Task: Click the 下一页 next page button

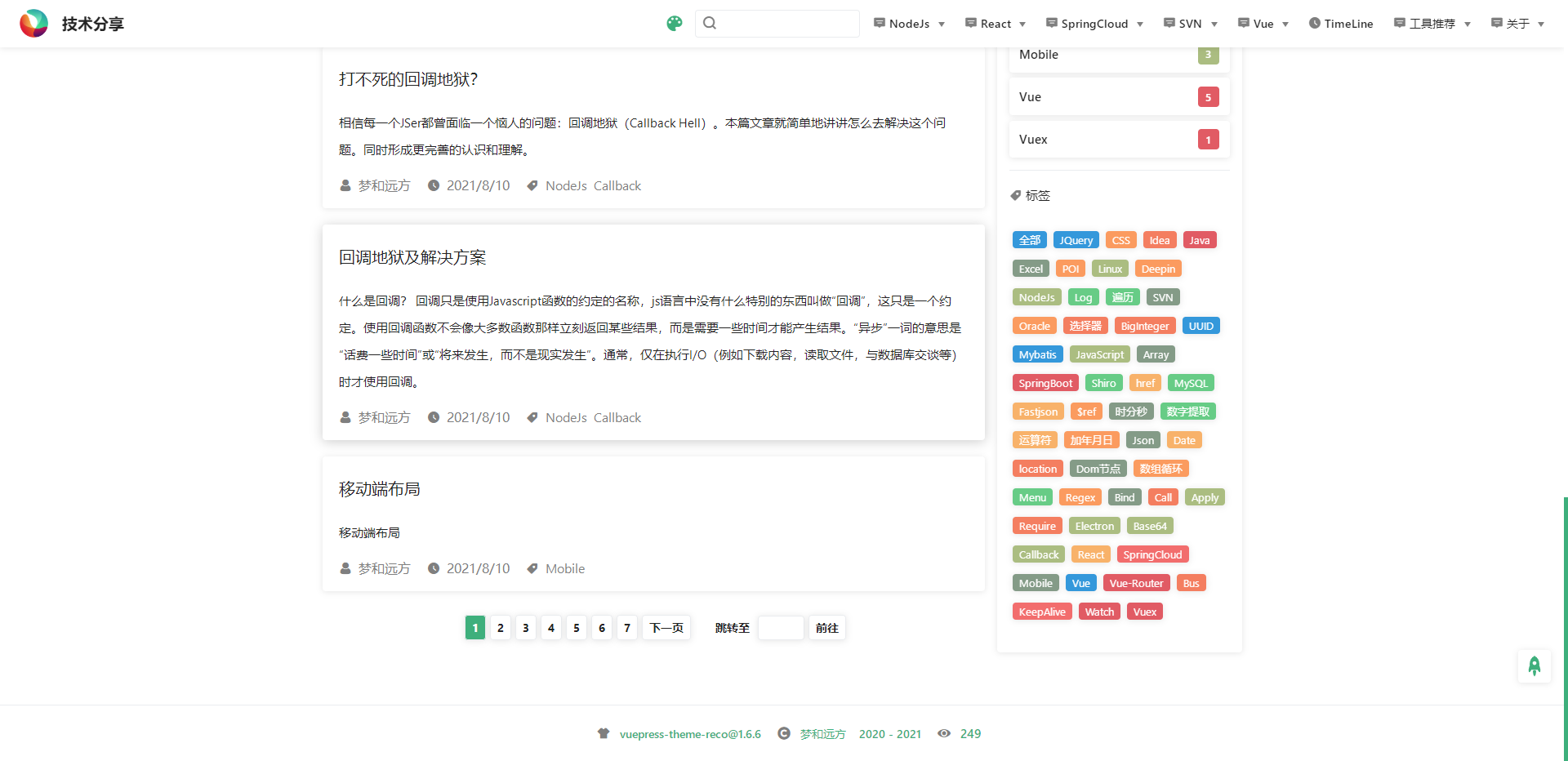Action: pyautogui.click(x=666, y=627)
